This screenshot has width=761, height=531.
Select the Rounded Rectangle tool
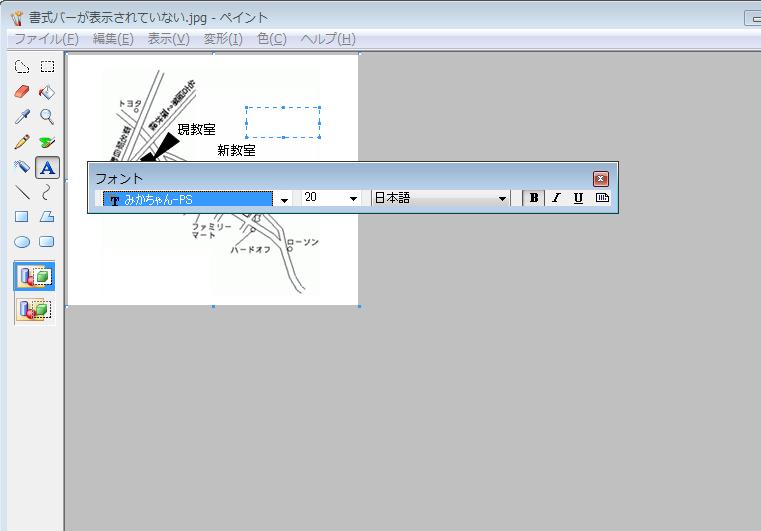coord(47,242)
